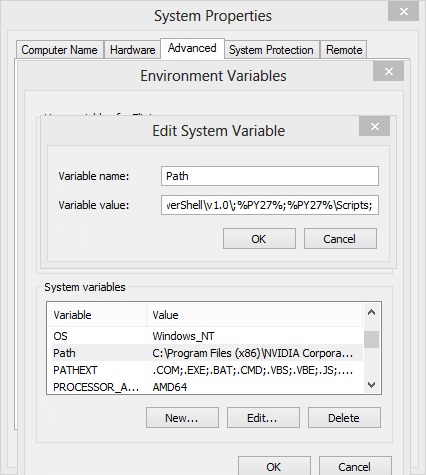The width and height of the screenshot is (426, 475).
Task: Click the Windows_NT value cell
Action: pos(183,336)
